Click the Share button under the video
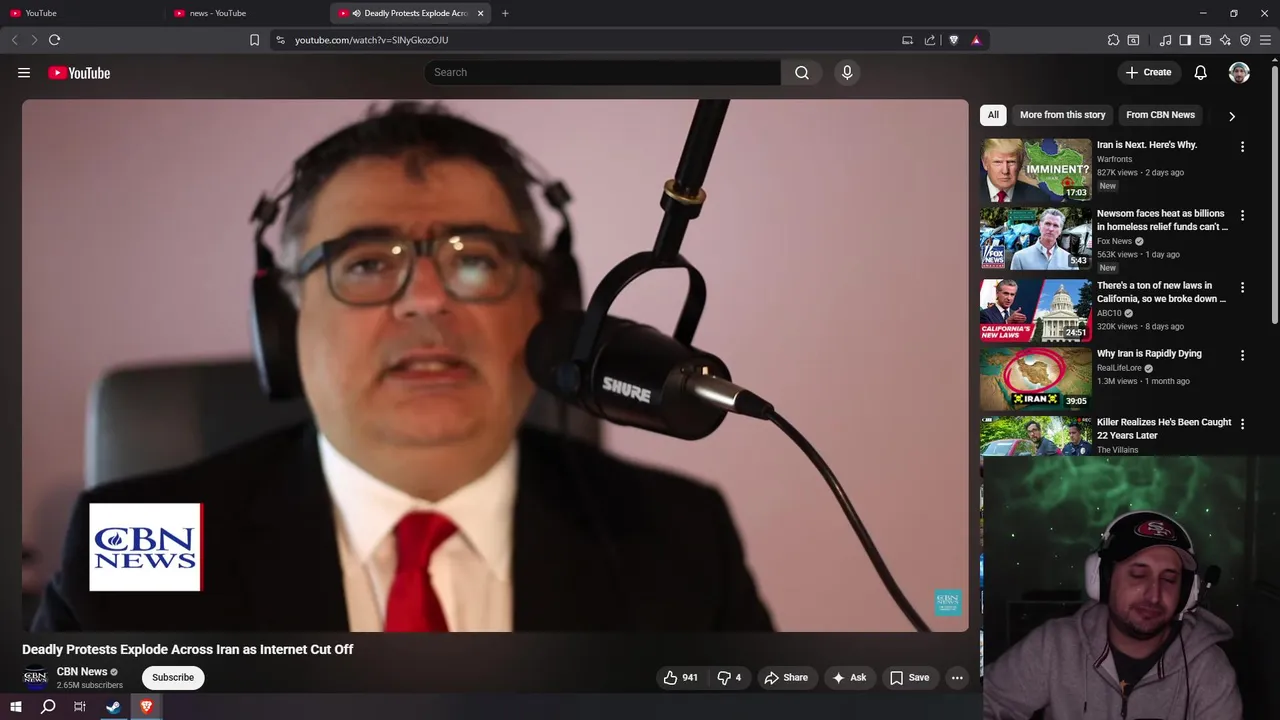Image resolution: width=1280 pixels, height=720 pixels. click(786, 677)
